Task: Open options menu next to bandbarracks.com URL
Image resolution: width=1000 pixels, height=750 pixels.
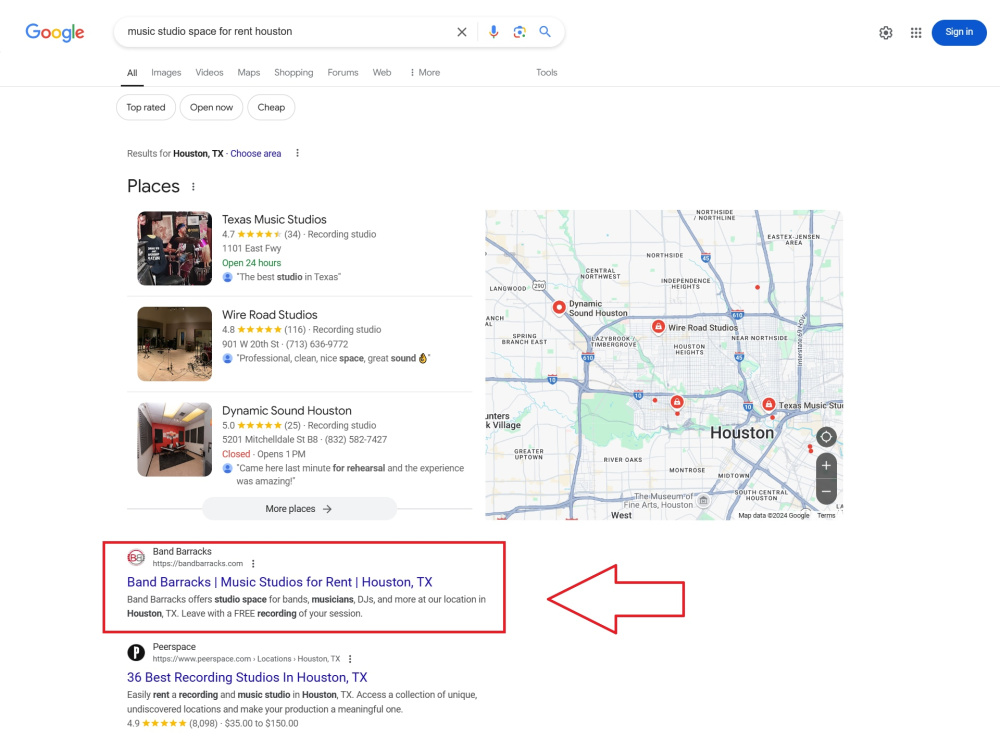Action: pos(253,564)
